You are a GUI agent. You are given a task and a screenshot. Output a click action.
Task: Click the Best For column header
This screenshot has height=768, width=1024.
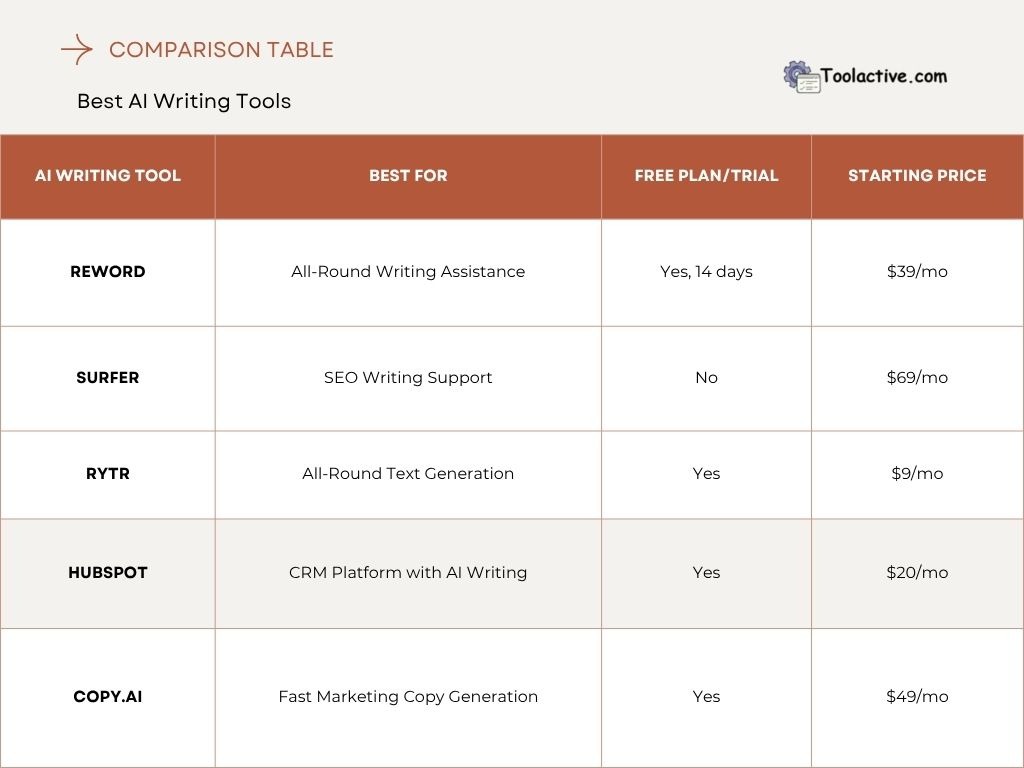(408, 176)
